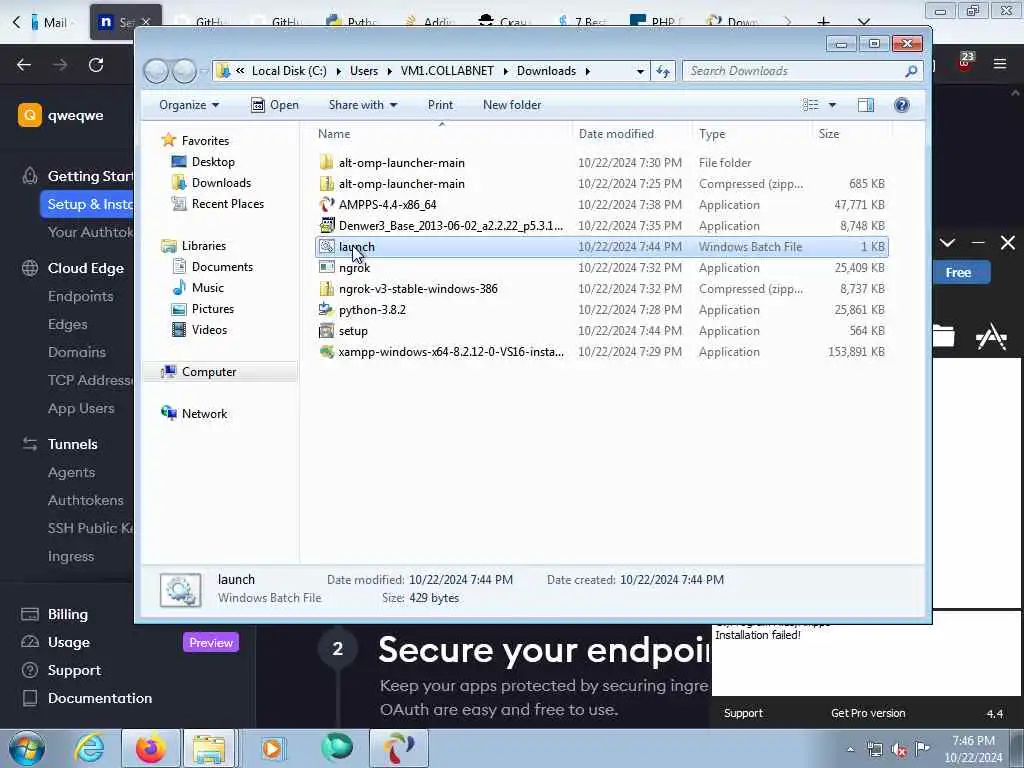Screen dimensions: 1024x768
Task: Select Desktop under Favorites
Action: tap(213, 162)
